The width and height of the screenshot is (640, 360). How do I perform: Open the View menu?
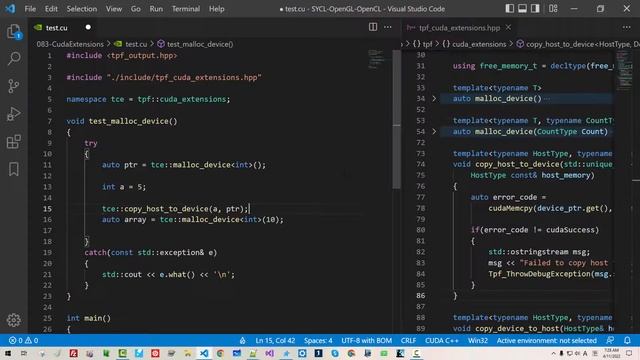114,9
